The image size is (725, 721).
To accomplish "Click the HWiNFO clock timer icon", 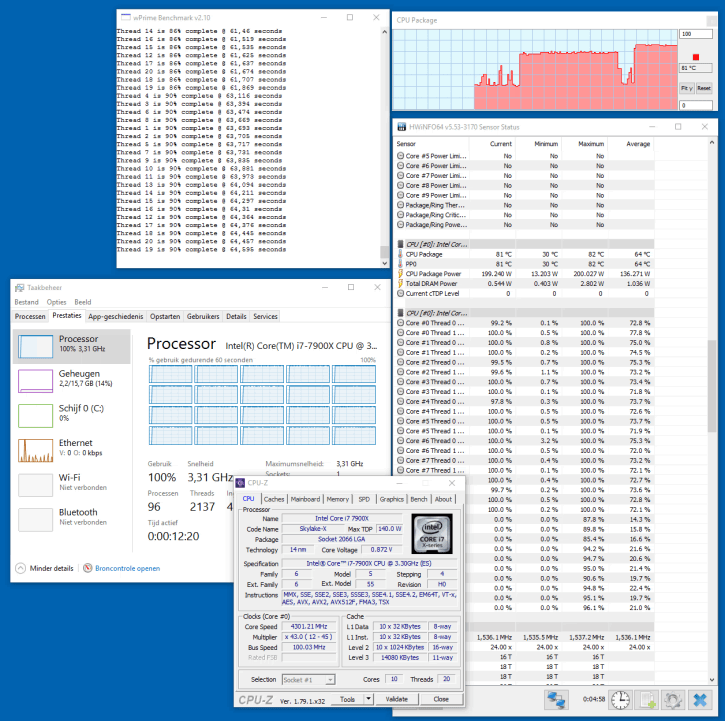I will click(x=621, y=699).
